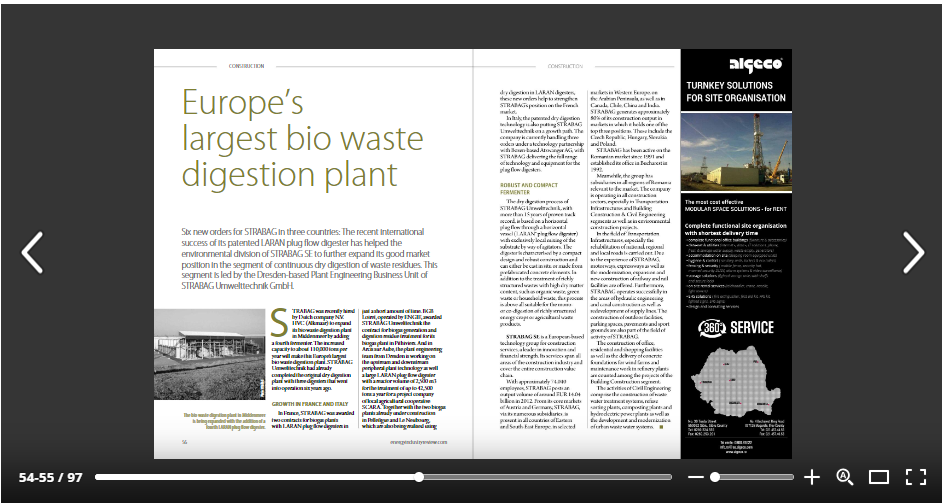
Task: Click the intro paragraph about STRABAG orders
Action: click(309, 258)
